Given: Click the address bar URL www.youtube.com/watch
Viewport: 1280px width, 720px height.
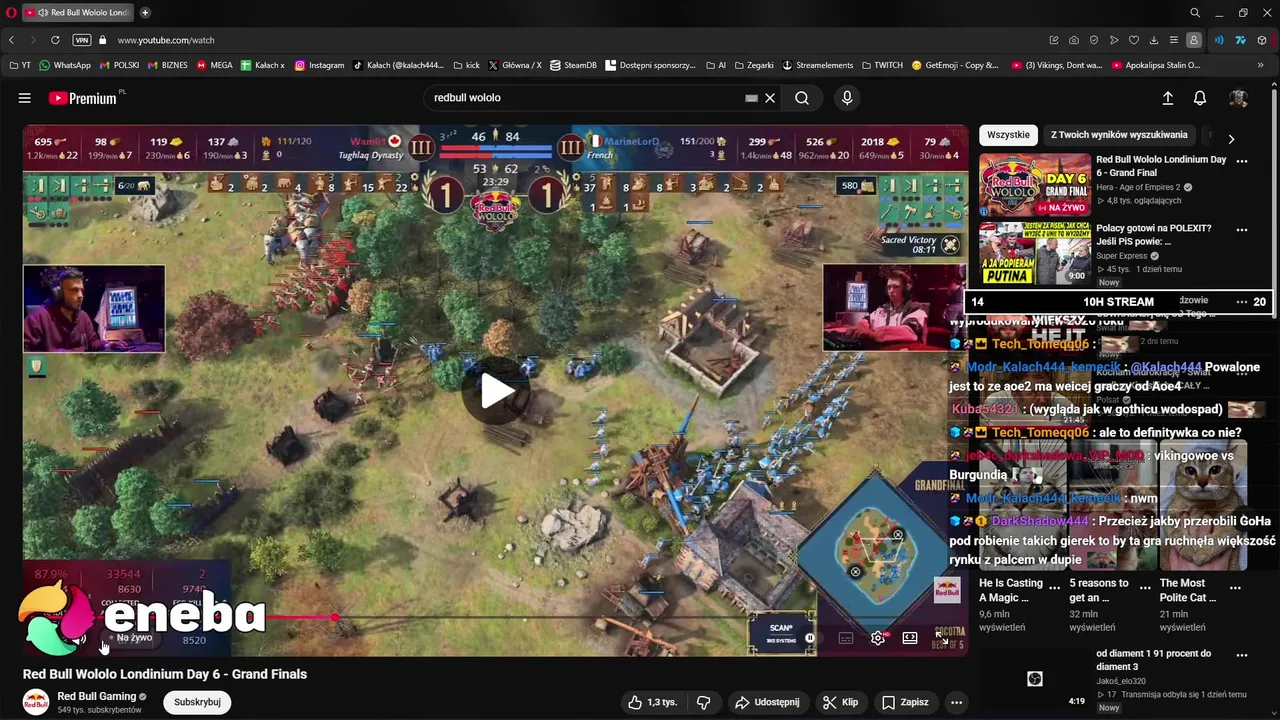Looking at the screenshot, I should (166, 40).
